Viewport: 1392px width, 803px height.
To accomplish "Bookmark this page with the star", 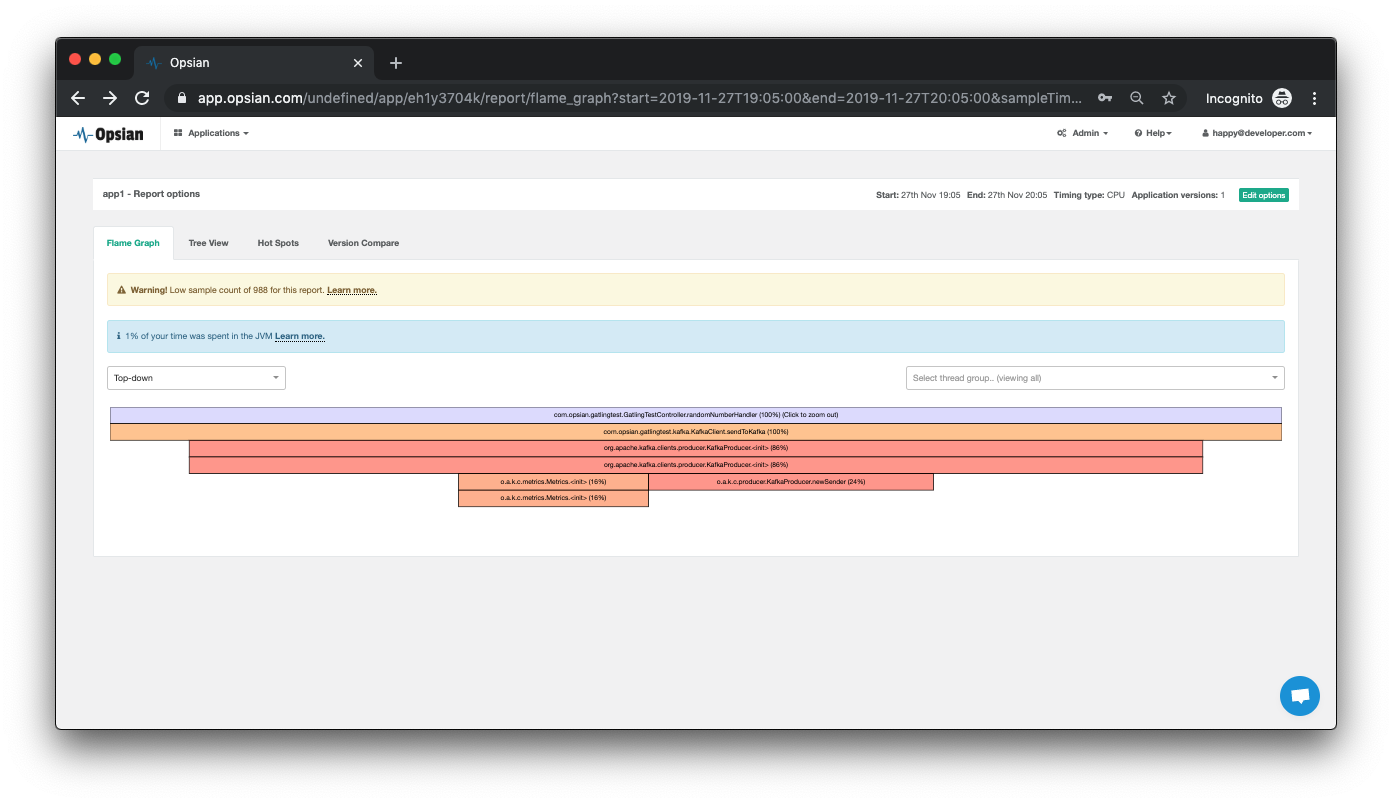I will click(x=1168, y=98).
